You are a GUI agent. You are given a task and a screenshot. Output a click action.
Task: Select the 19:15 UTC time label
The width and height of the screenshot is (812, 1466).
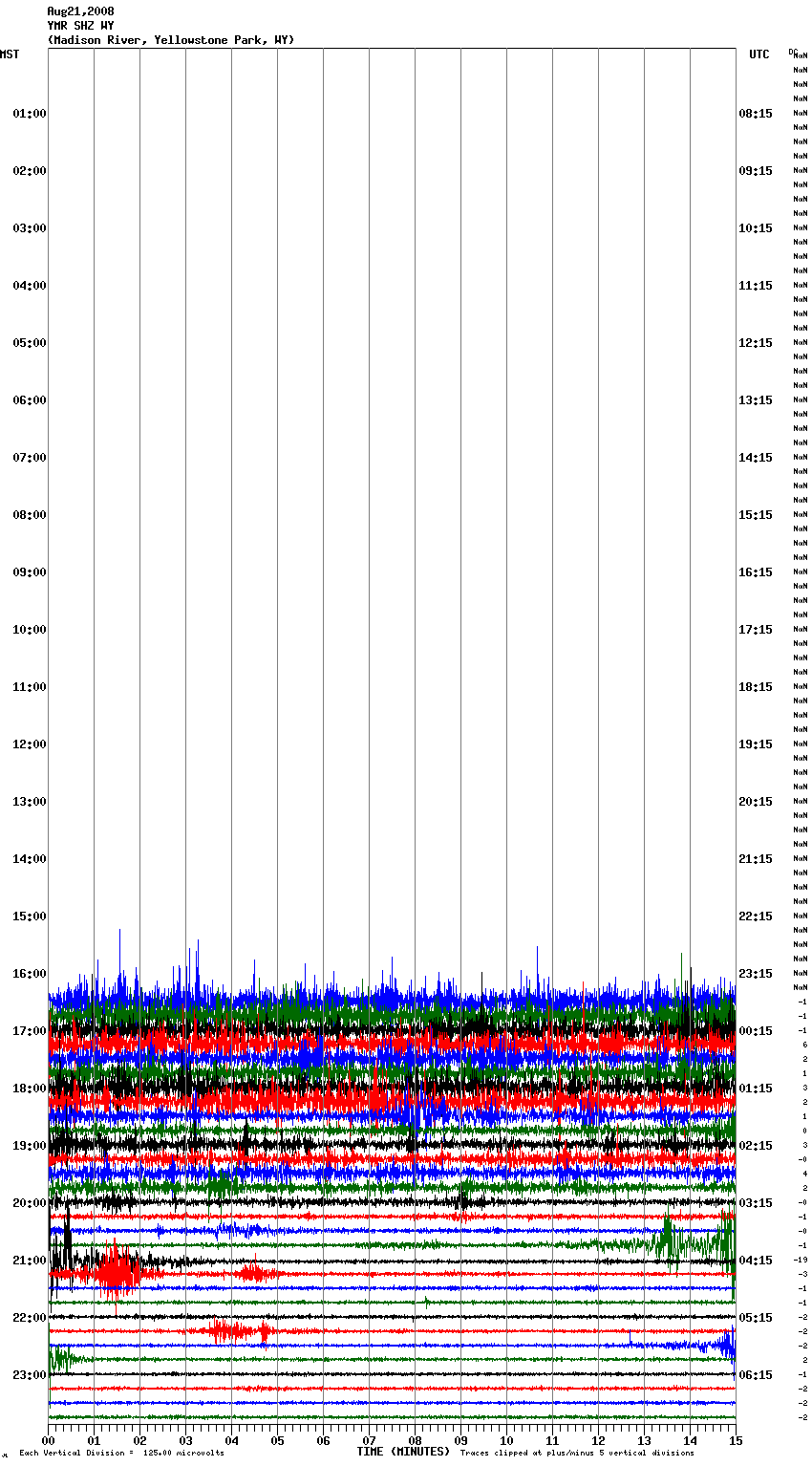point(756,744)
